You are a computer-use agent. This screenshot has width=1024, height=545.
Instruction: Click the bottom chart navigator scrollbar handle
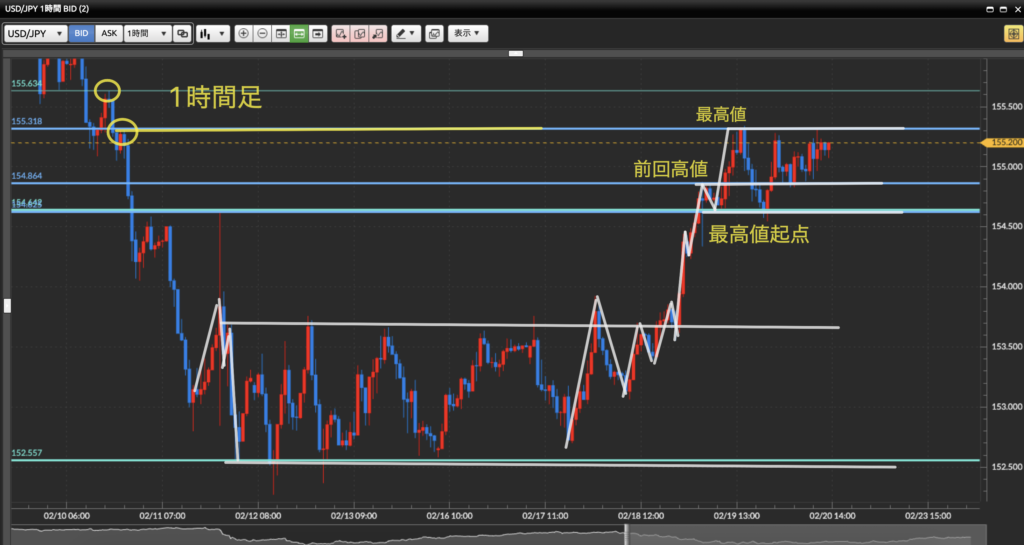pyautogui.click(x=627, y=535)
